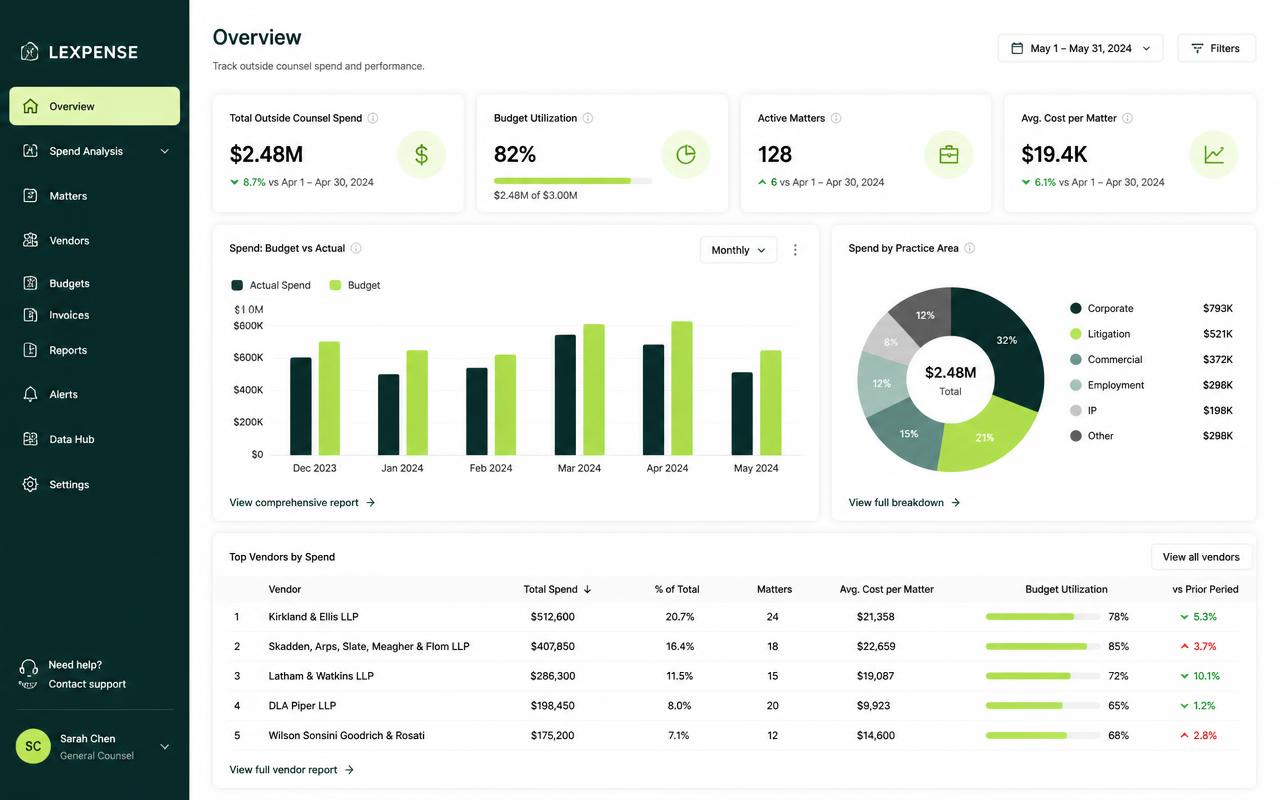Click the Matters sidebar icon
Screen dimensions: 1280x800
pyautogui.click(x=30, y=196)
